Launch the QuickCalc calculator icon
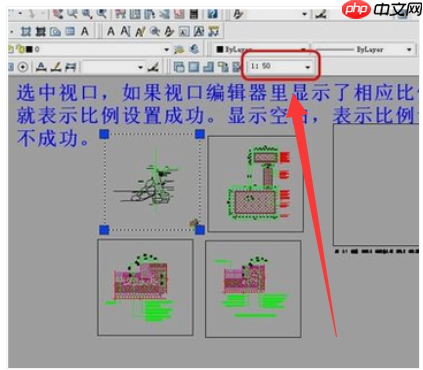423x370 pixels. (194, 14)
